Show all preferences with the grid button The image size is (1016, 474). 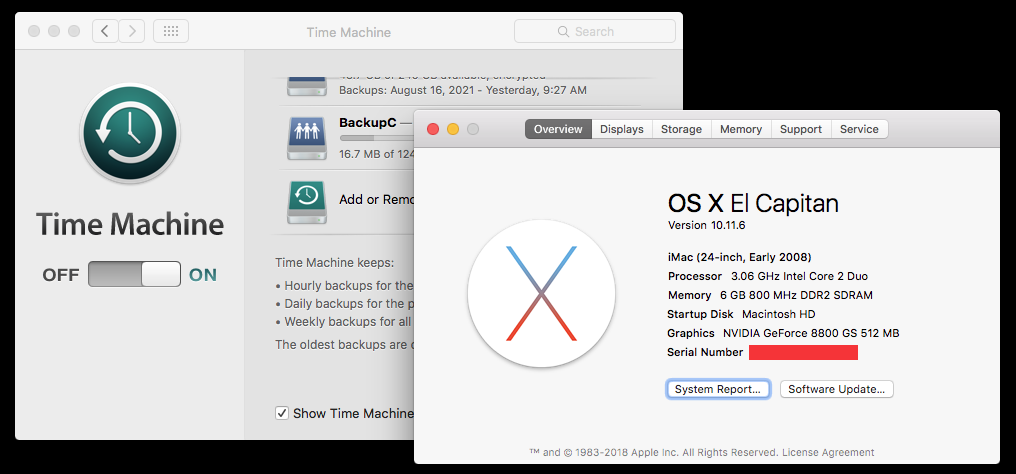(171, 31)
